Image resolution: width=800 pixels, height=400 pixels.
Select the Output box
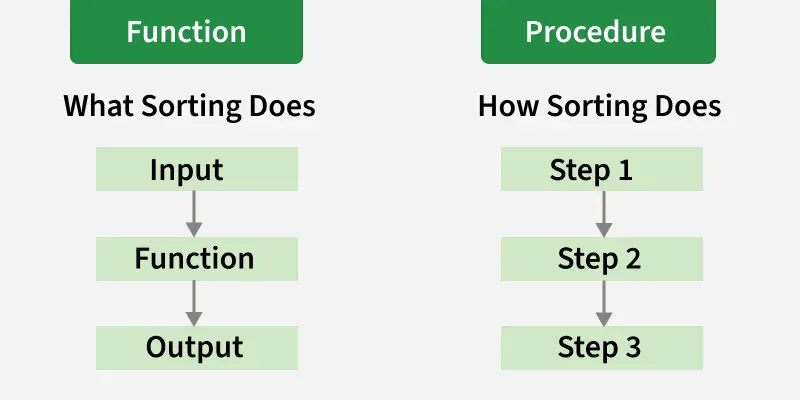[x=196, y=348]
